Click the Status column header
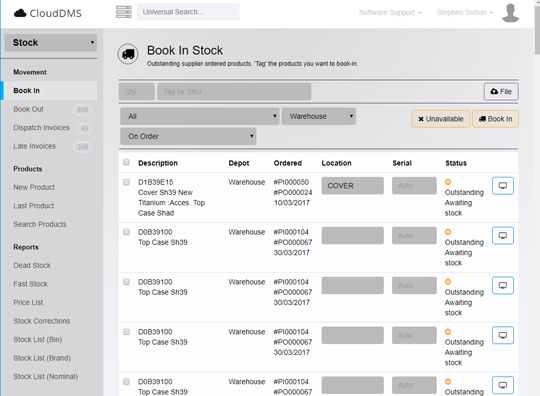 click(456, 163)
